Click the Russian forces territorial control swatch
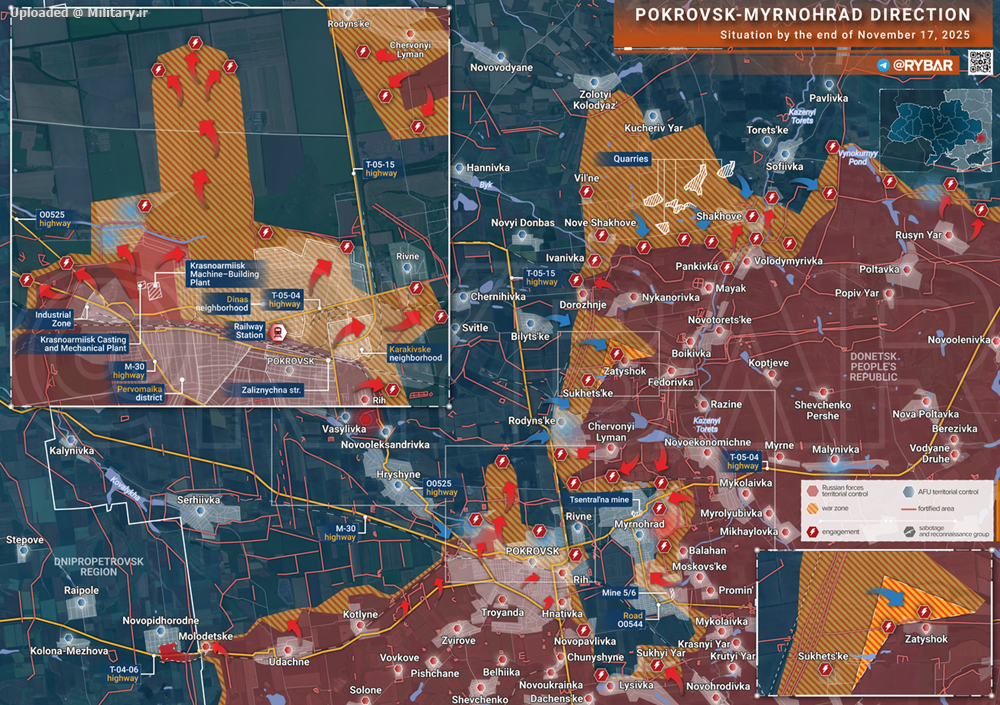The image size is (1000, 705). tap(812, 491)
